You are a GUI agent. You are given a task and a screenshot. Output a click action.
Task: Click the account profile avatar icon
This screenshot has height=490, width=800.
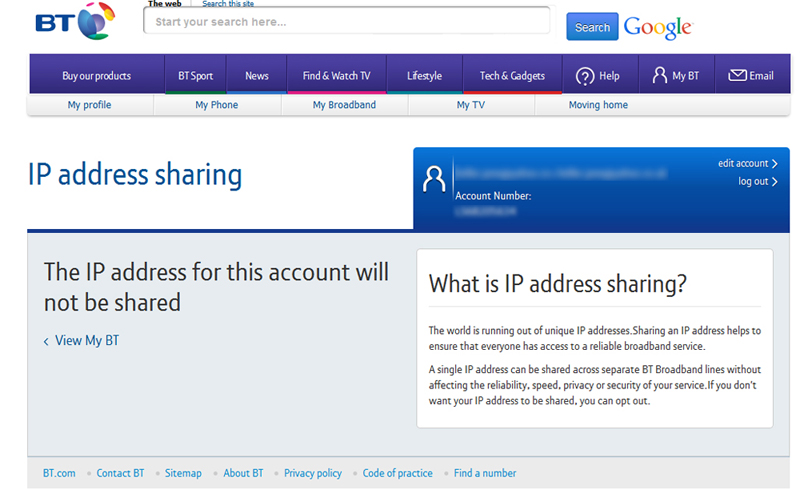point(434,180)
